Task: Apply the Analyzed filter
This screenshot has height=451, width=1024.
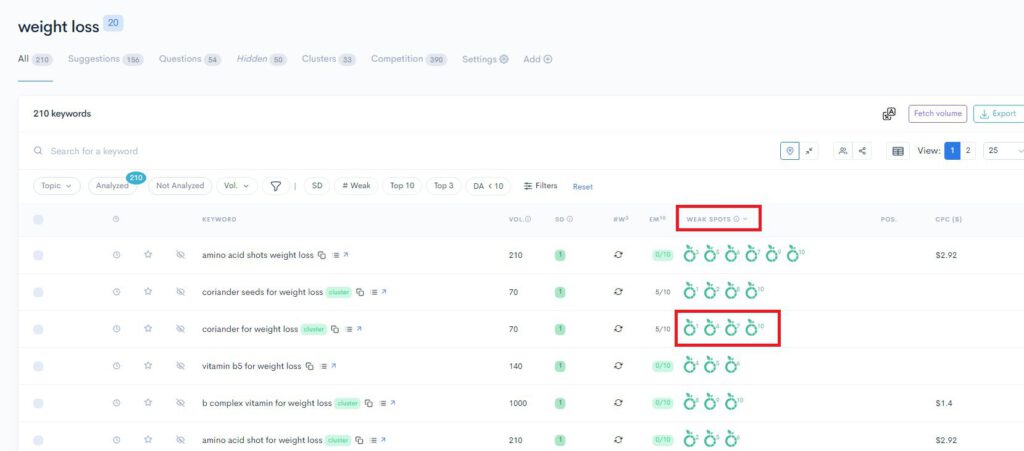Action: coord(112,186)
